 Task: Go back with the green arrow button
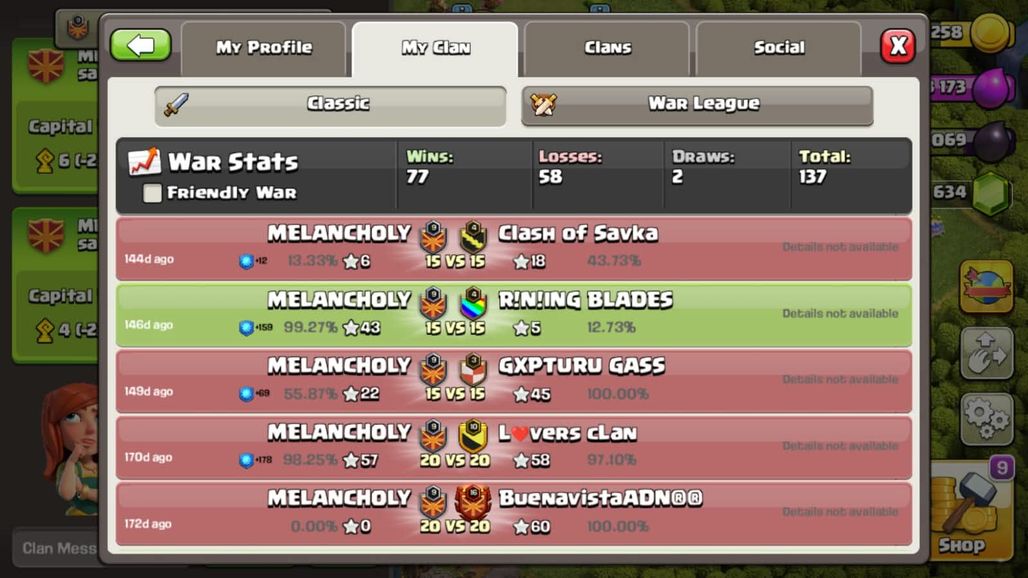(x=140, y=46)
